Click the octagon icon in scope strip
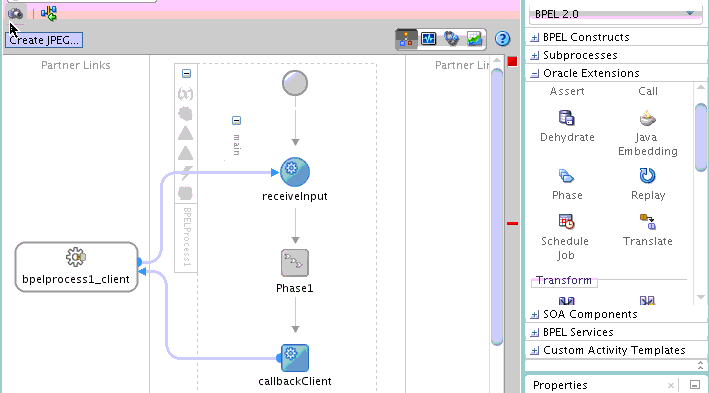 tap(185, 193)
